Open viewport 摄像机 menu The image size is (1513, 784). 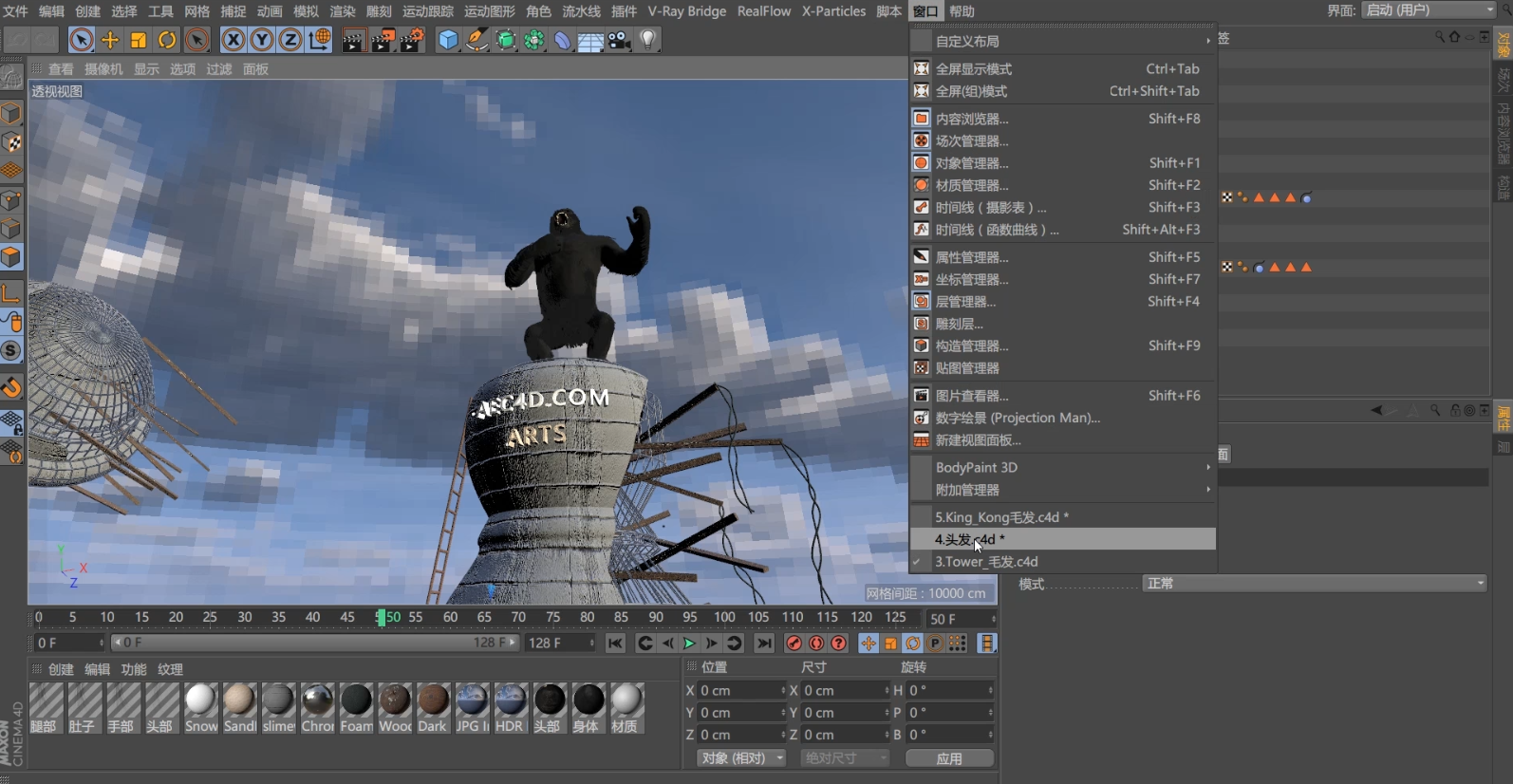(103, 69)
